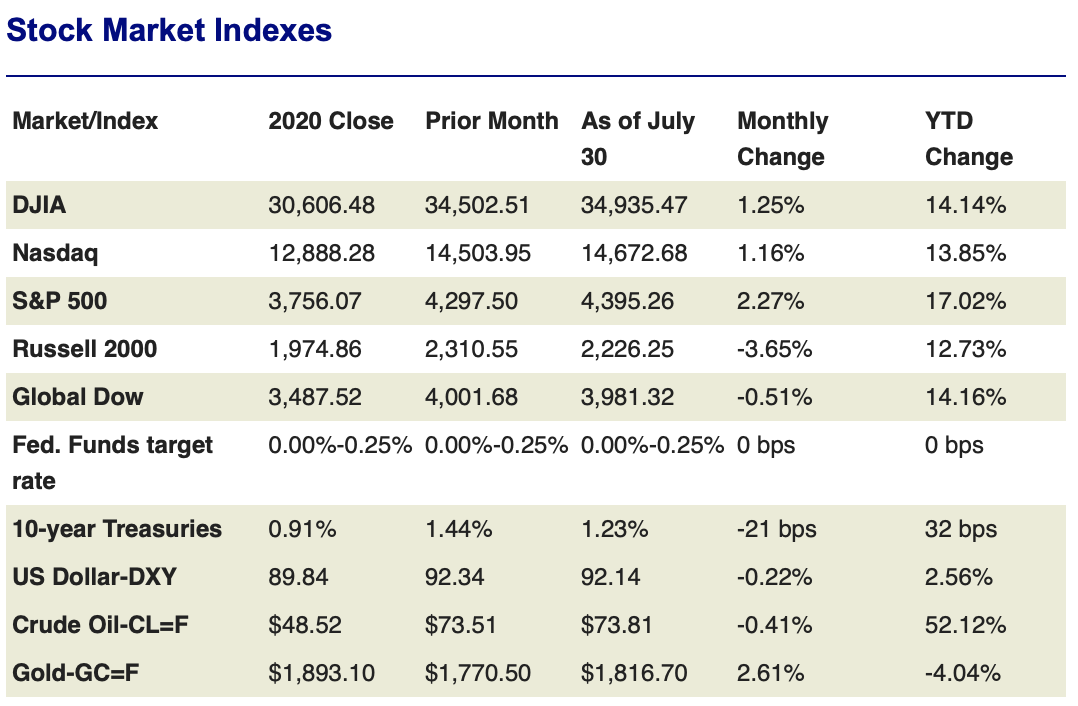This screenshot has height=706, width=1078.
Task: Select the Crude Oil-CL=F row label
Action: point(101,625)
